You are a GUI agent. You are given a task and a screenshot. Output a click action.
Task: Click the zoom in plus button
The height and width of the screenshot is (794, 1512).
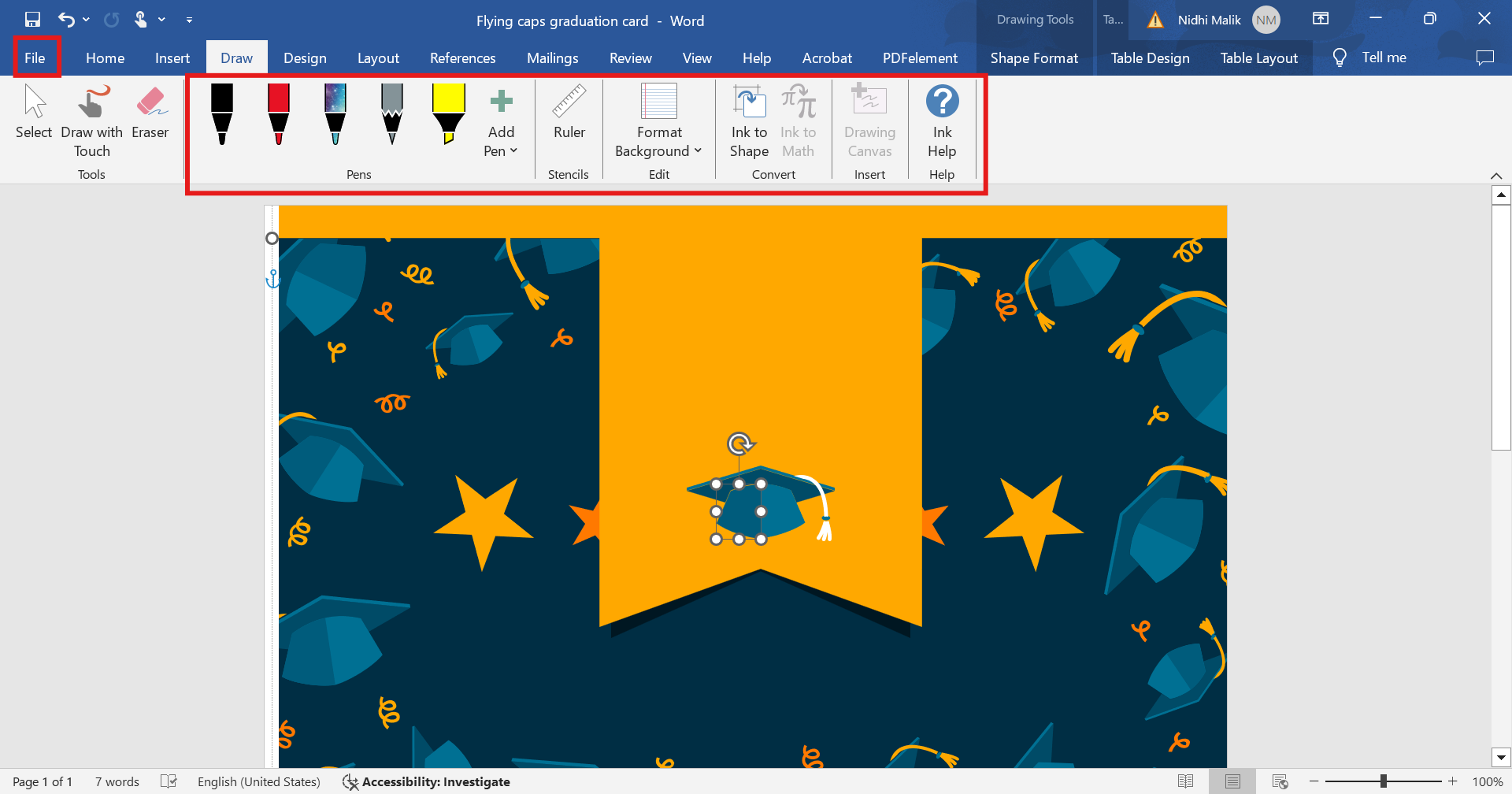1453,781
